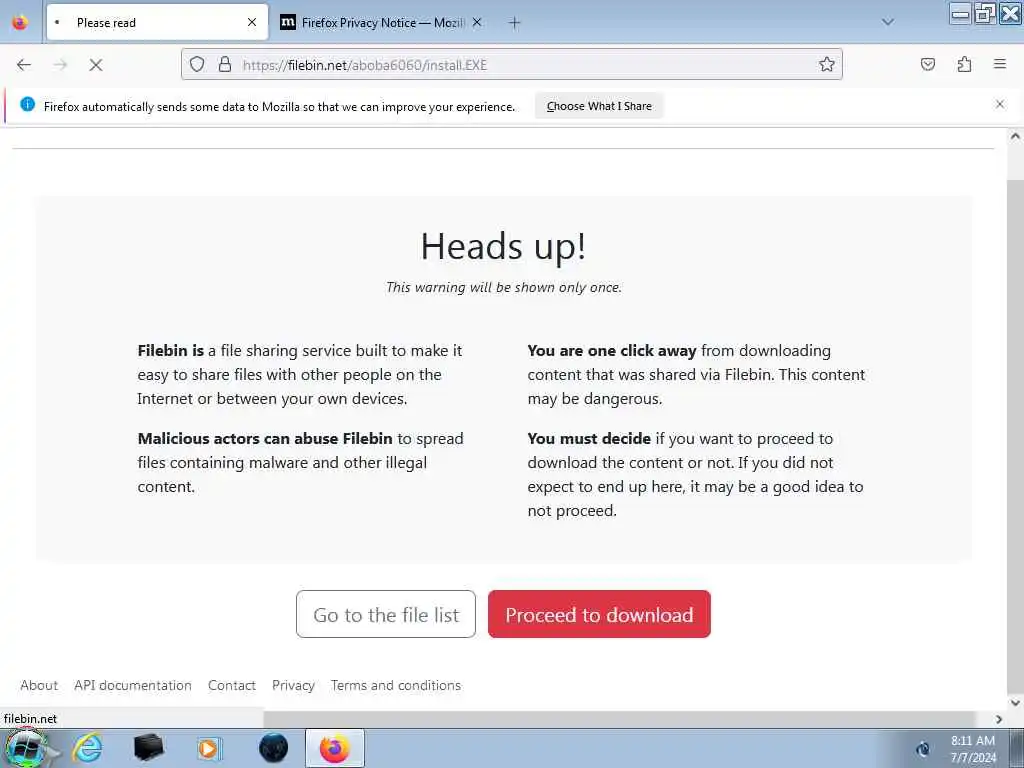Click the vertical scrollbar up arrow
Viewport: 1024px width, 768px height.
point(1015,136)
